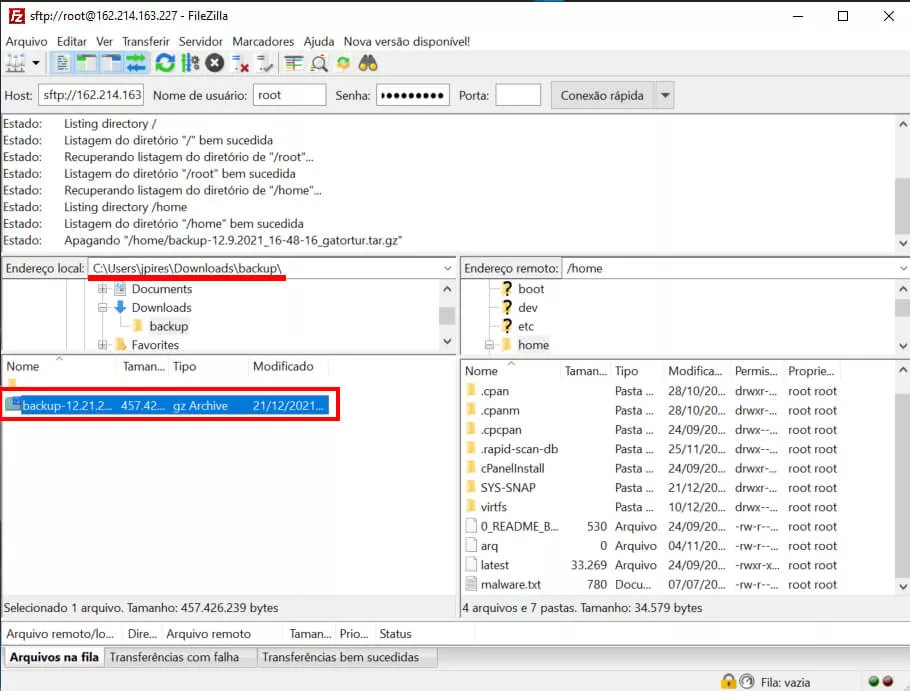Open the Servidor menu
This screenshot has height=691, width=910.
201,41
